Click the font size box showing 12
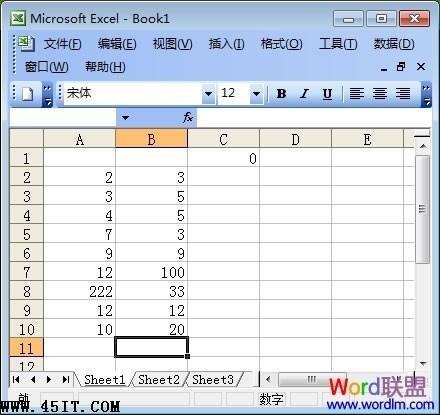The width and height of the screenshot is (440, 415). click(233, 94)
